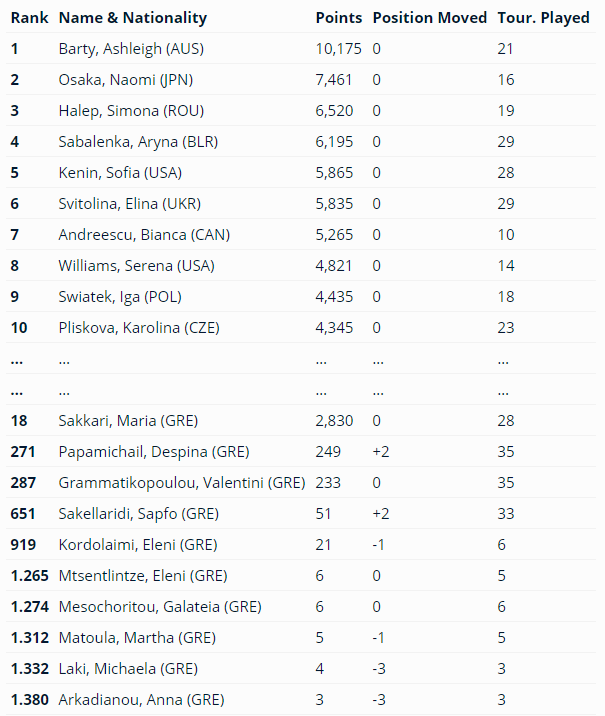Screen dimensions: 605x716
Task: Select Grammatikopoulou, Valentini (GRE) name
Action: 182,482
